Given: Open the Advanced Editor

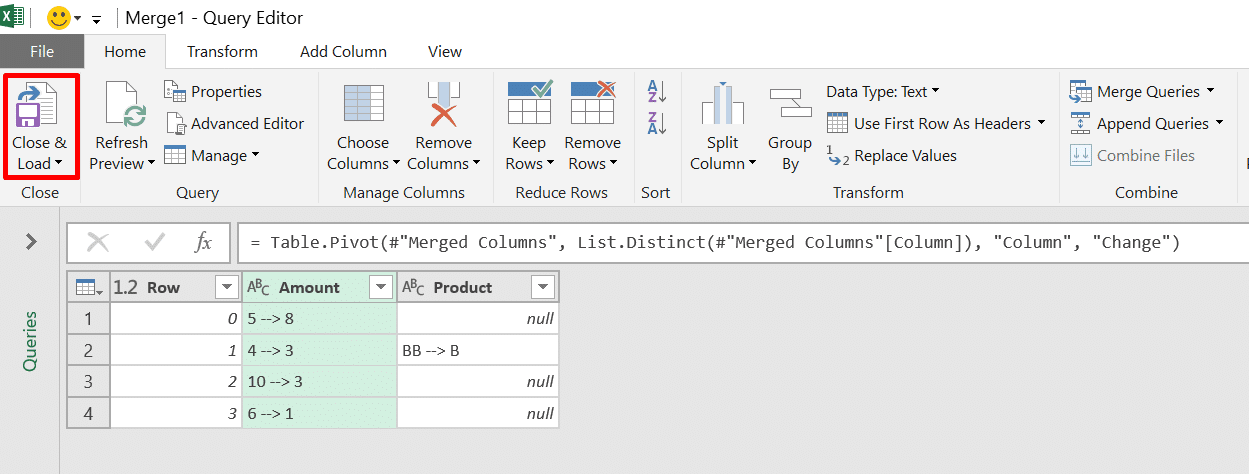Looking at the screenshot, I should point(235,124).
